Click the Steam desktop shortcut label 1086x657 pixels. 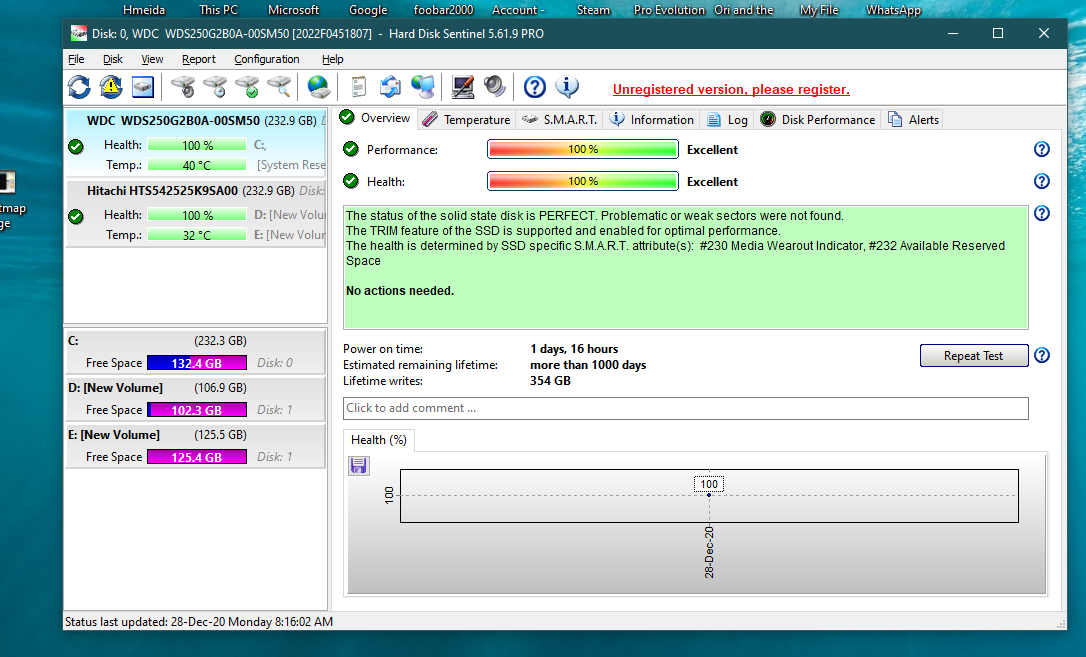594,10
